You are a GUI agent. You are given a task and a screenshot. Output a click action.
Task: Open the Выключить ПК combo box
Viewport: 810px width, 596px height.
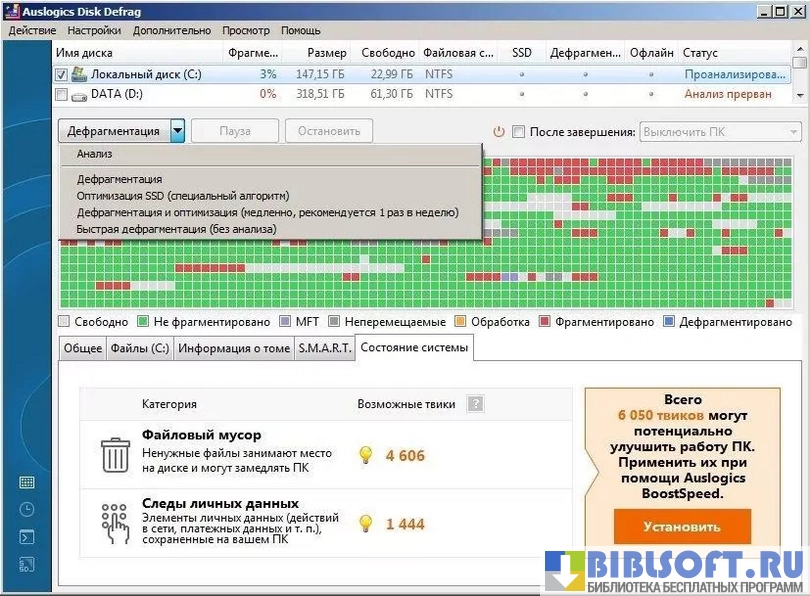coord(720,132)
